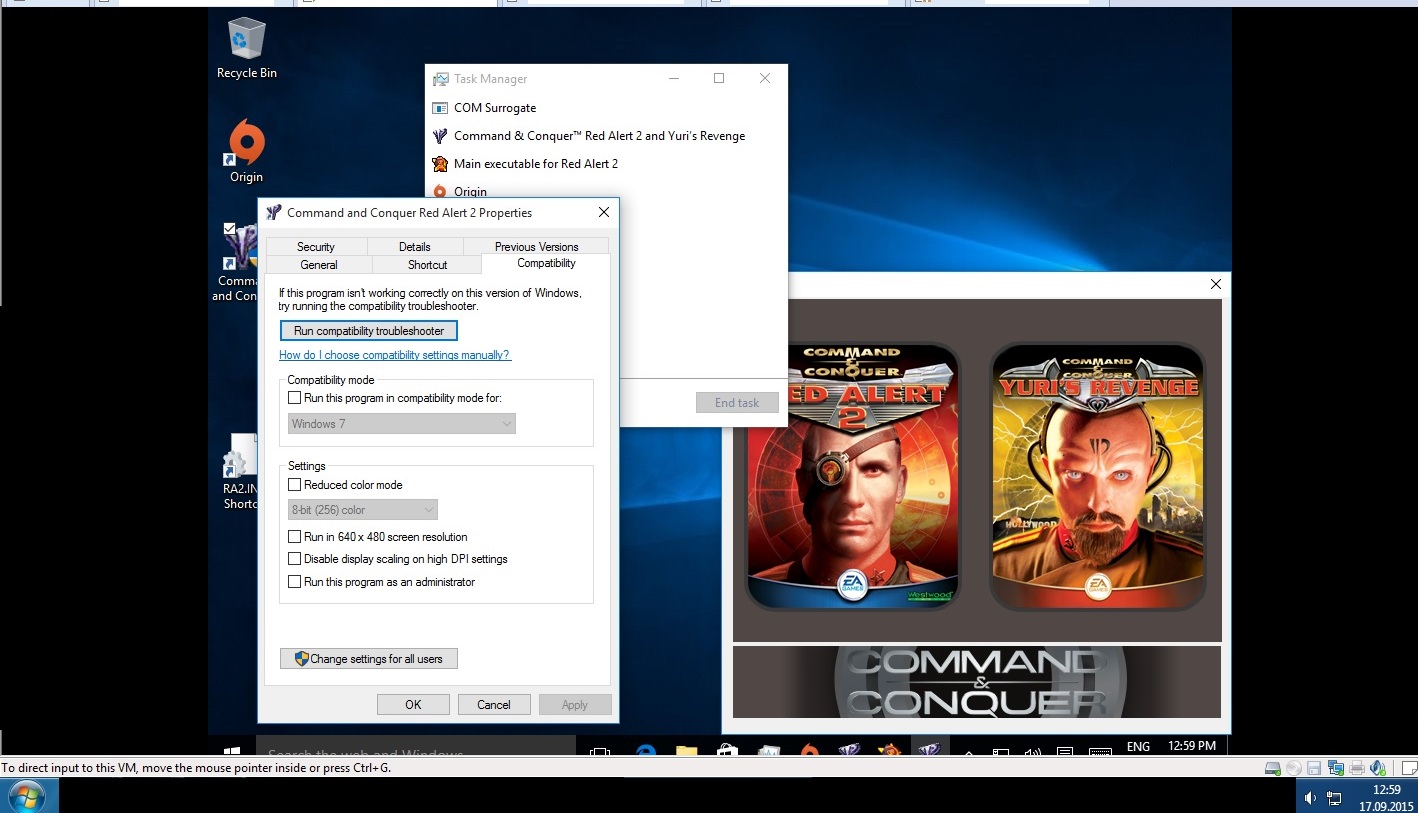1418x813 pixels.
Task: Select the Origin desktop shortcut
Action: (x=246, y=151)
